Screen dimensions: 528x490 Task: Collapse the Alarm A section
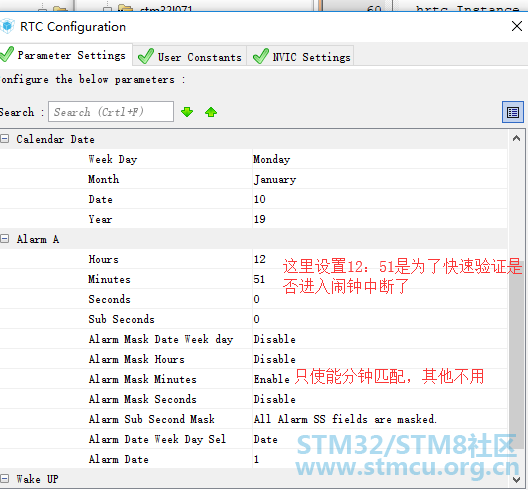(4, 238)
